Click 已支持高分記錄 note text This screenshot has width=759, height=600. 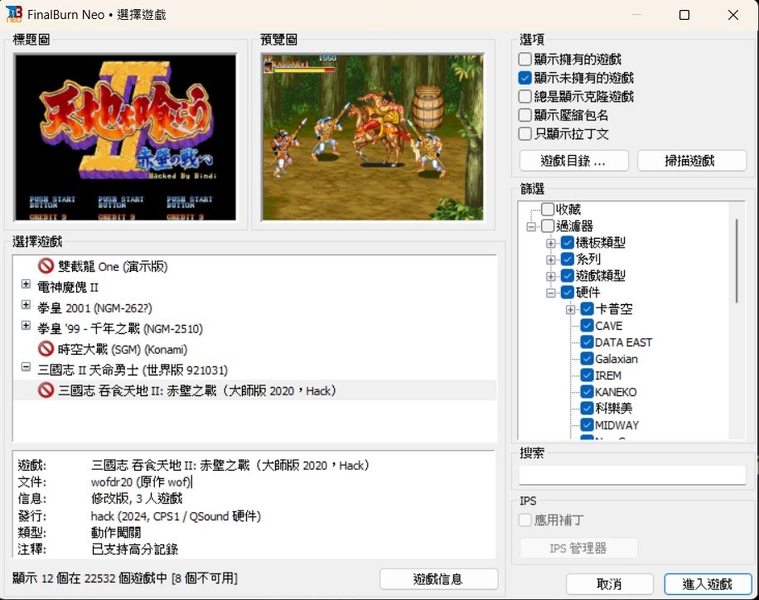(135, 549)
